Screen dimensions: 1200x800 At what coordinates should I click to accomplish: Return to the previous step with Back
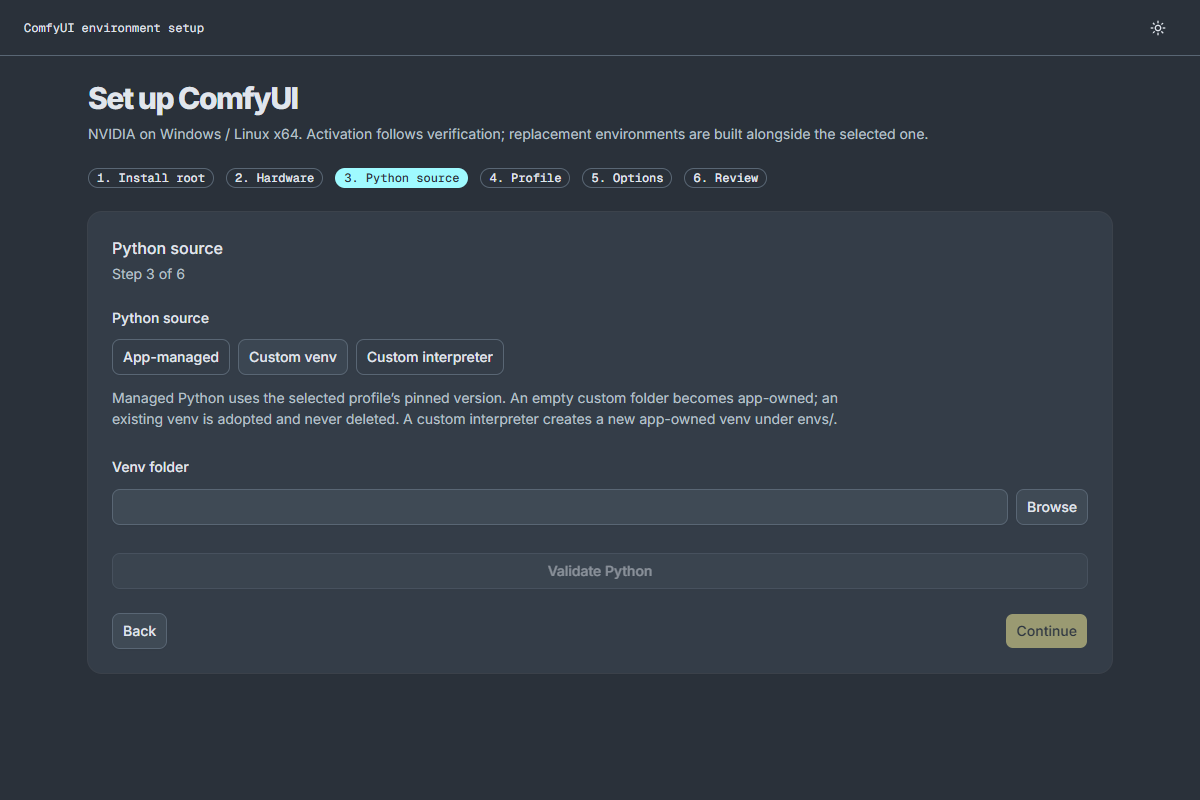click(140, 631)
